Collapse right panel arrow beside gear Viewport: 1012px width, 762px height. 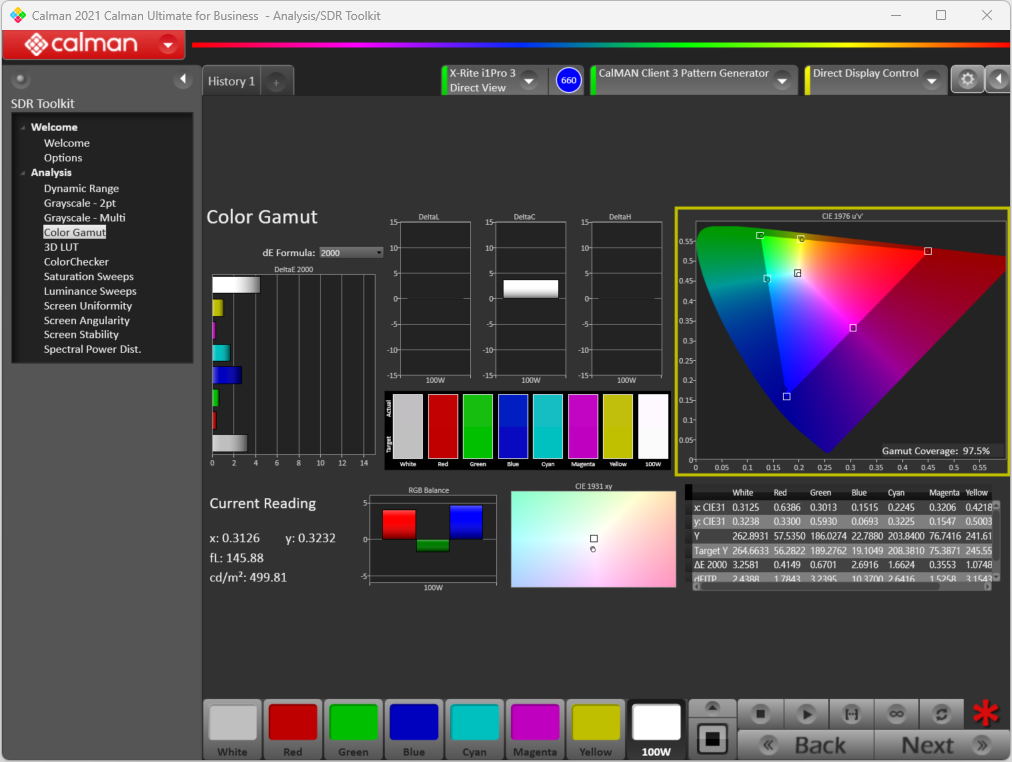click(998, 79)
